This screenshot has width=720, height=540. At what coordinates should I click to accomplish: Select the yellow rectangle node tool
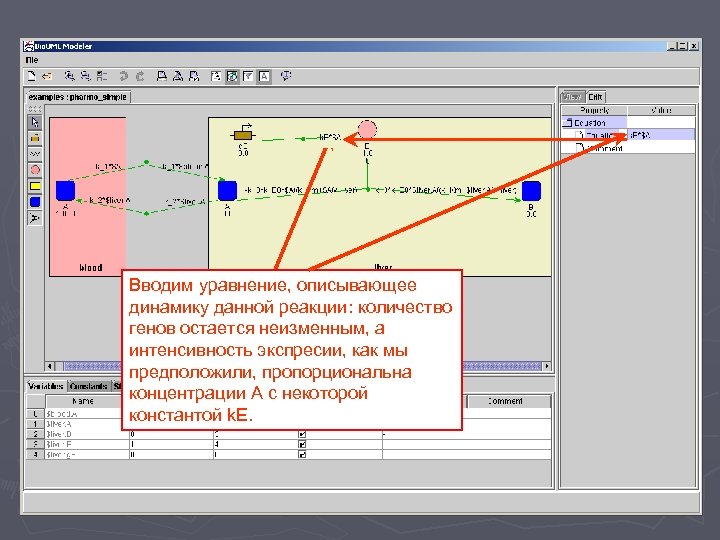tap(35, 186)
